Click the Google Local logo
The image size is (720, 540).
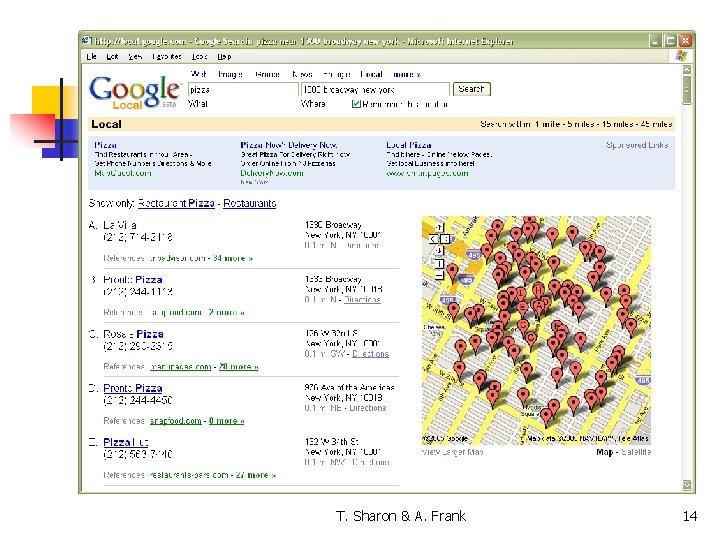(x=135, y=92)
